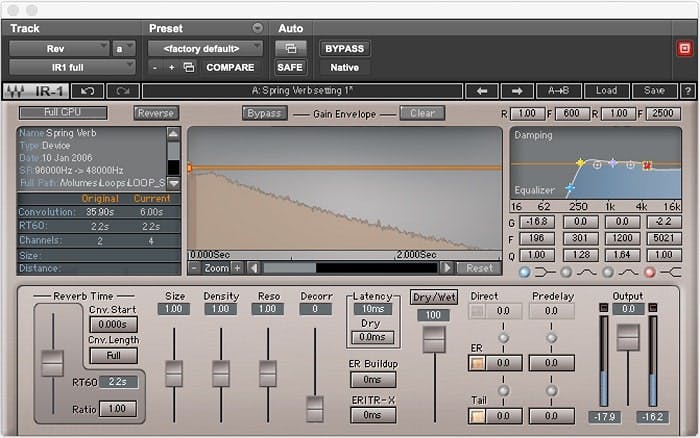Screen dimensions: 700x438
Task: Open the IR1 full plug-in selector dropdown
Action: [72, 67]
